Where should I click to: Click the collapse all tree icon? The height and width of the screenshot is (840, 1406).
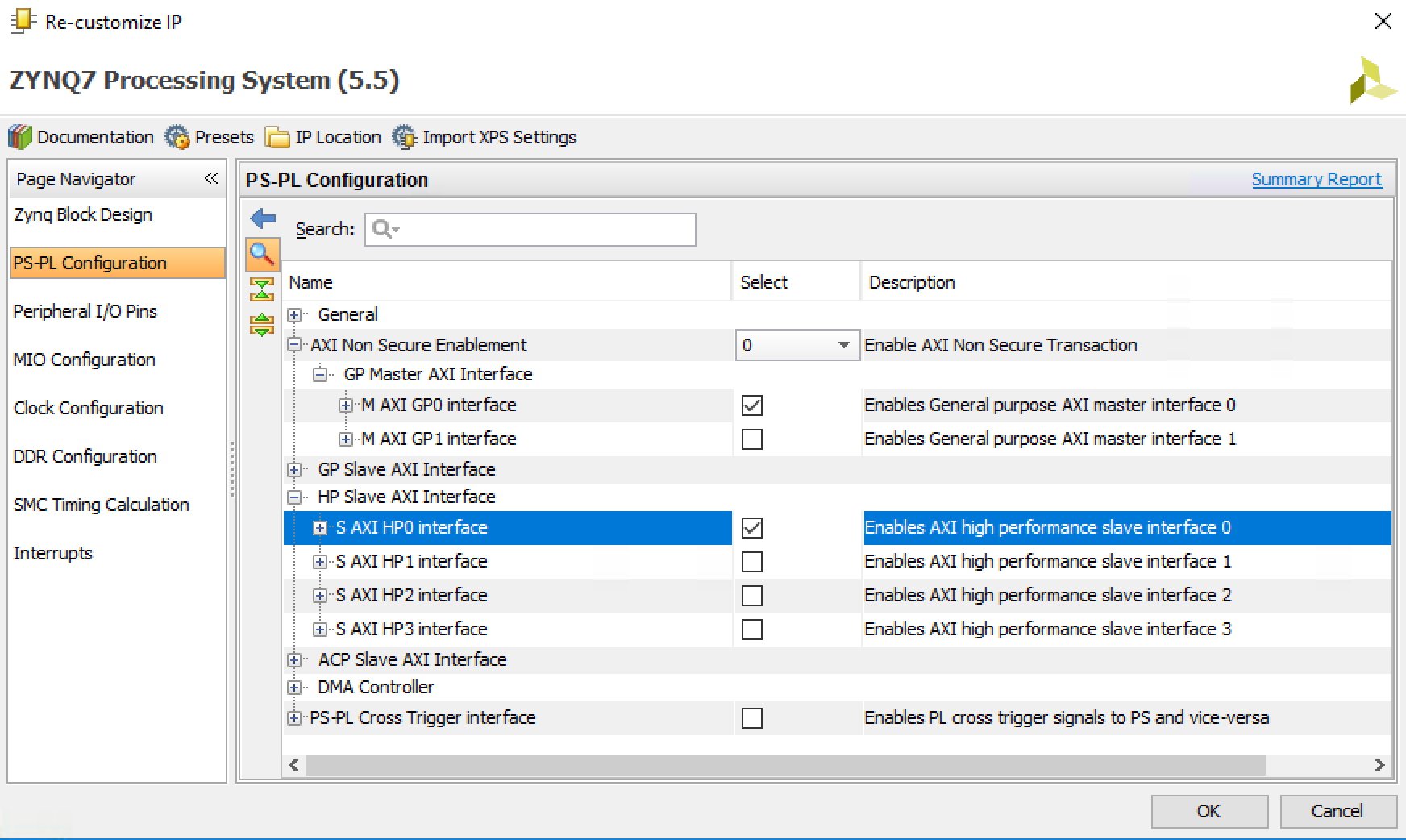(262, 290)
